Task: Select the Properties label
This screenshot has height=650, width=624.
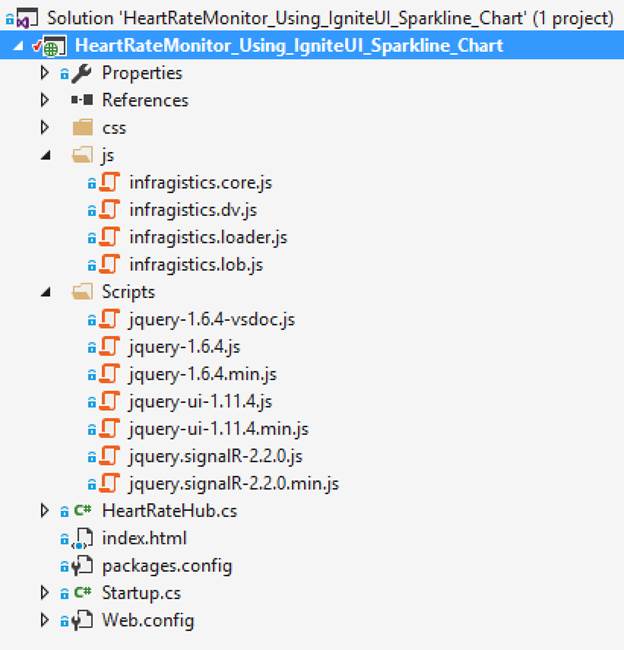Action: click(142, 73)
